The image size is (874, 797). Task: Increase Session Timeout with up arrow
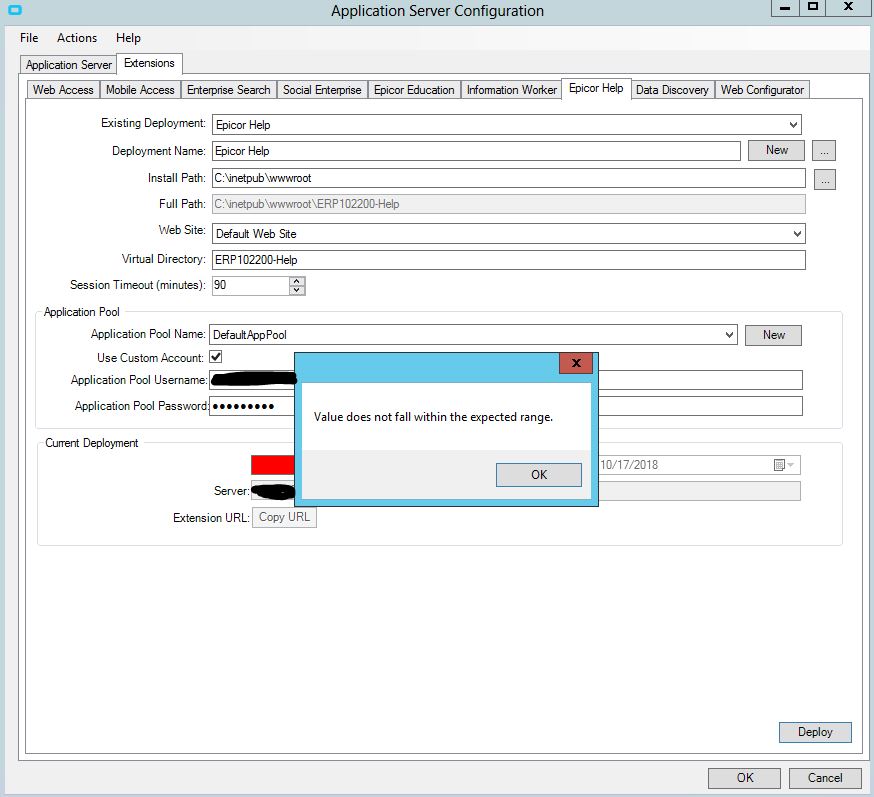coord(297,281)
